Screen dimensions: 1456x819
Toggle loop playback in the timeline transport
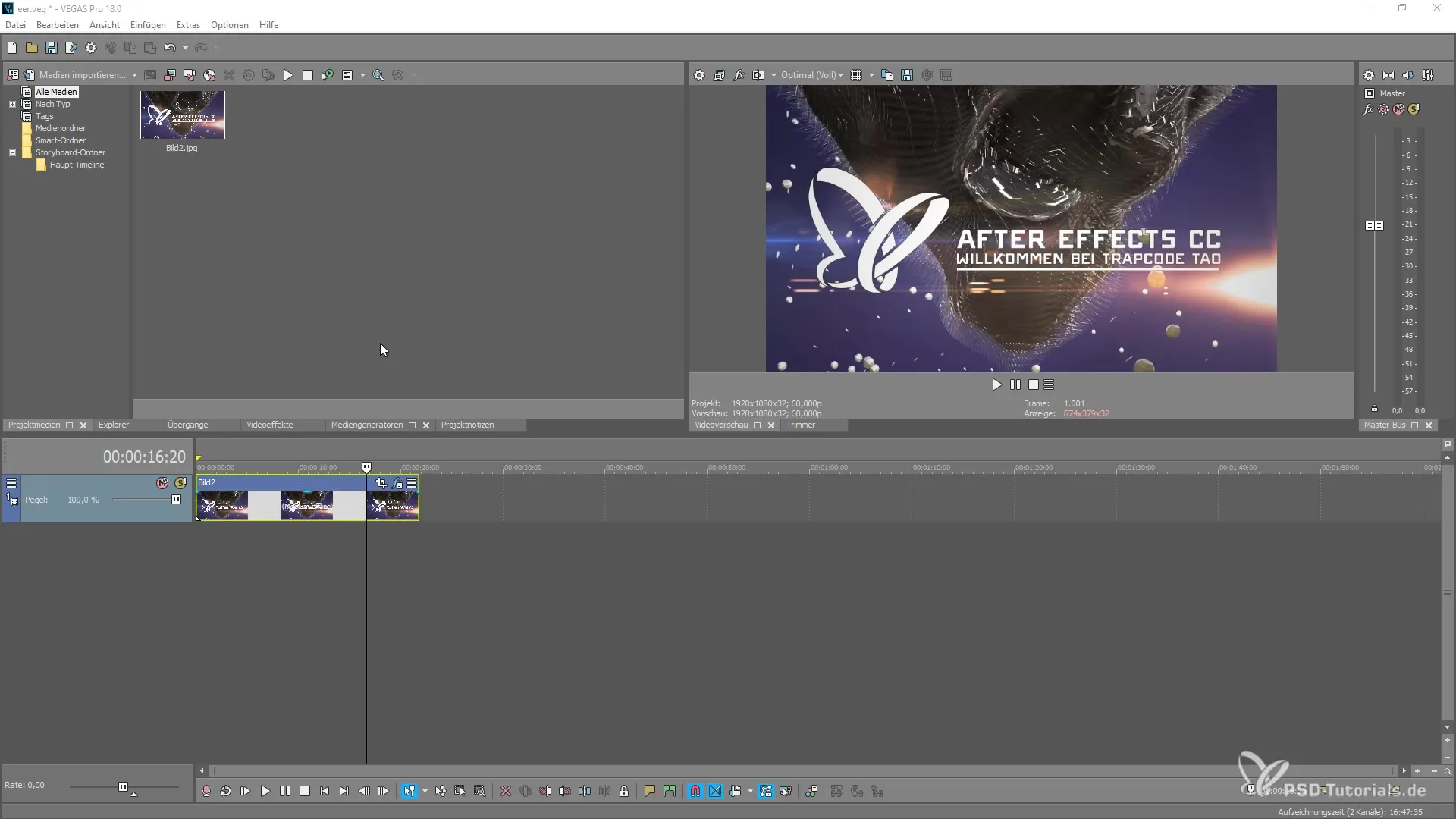[225, 791]
